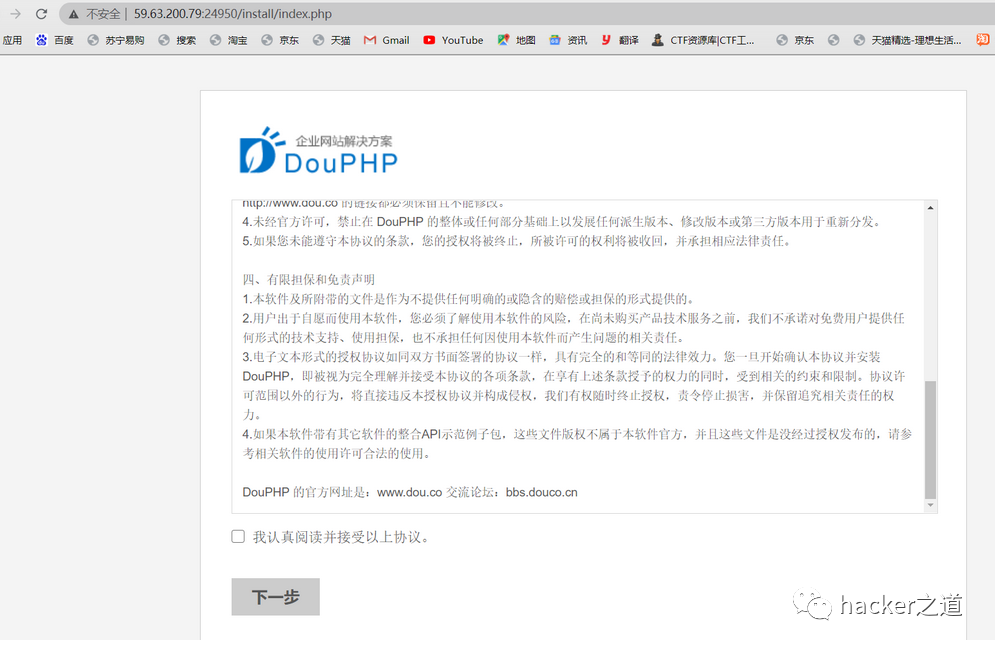Click the license scrollbar down arrow
Viewport: 995px width, 649px height.
[930, 505]
